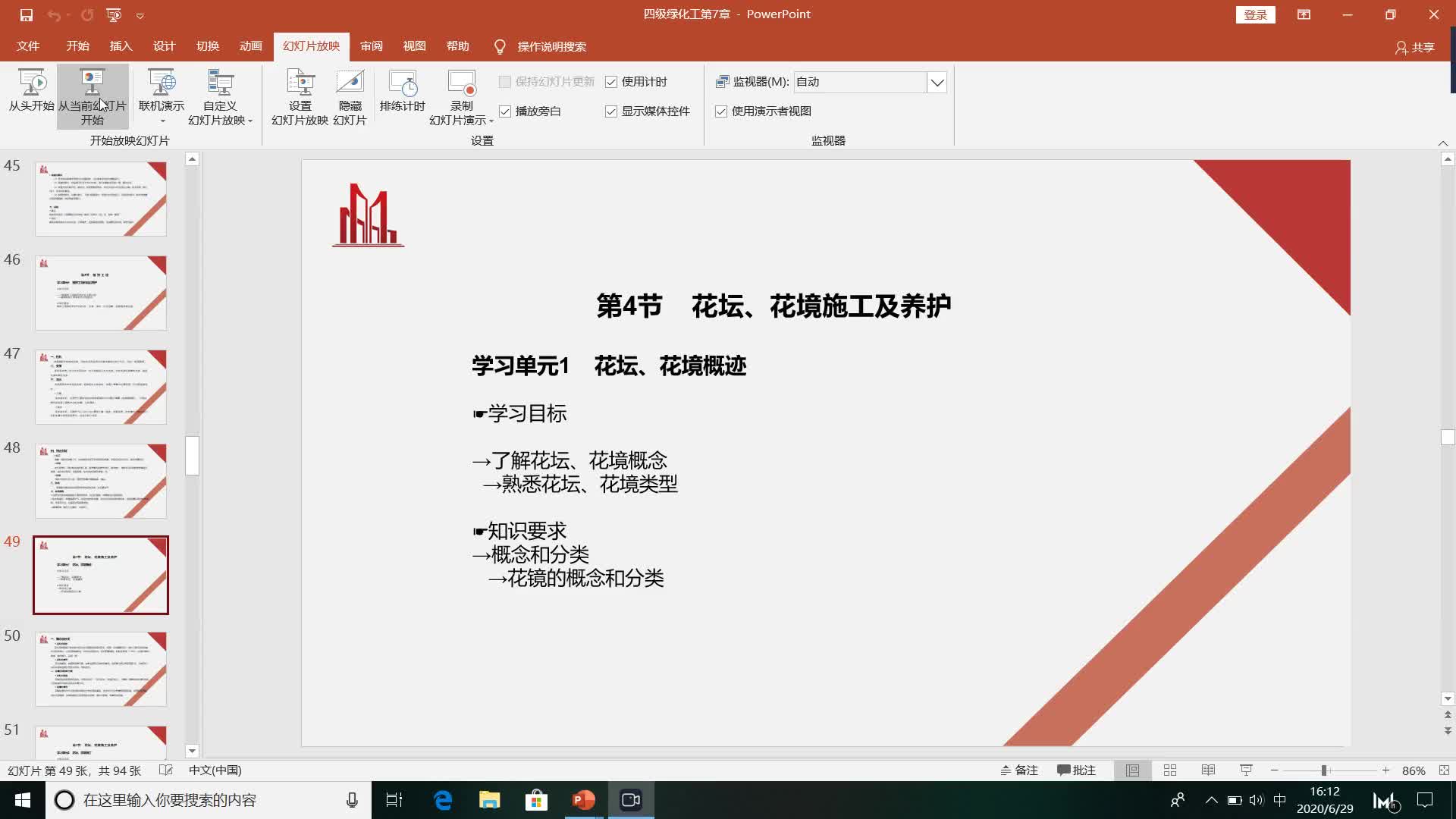This screenshot has height=819, width=1456.
Task: Start slideshow from the beginning (从头开始)
Action: (x=31, y=91)
